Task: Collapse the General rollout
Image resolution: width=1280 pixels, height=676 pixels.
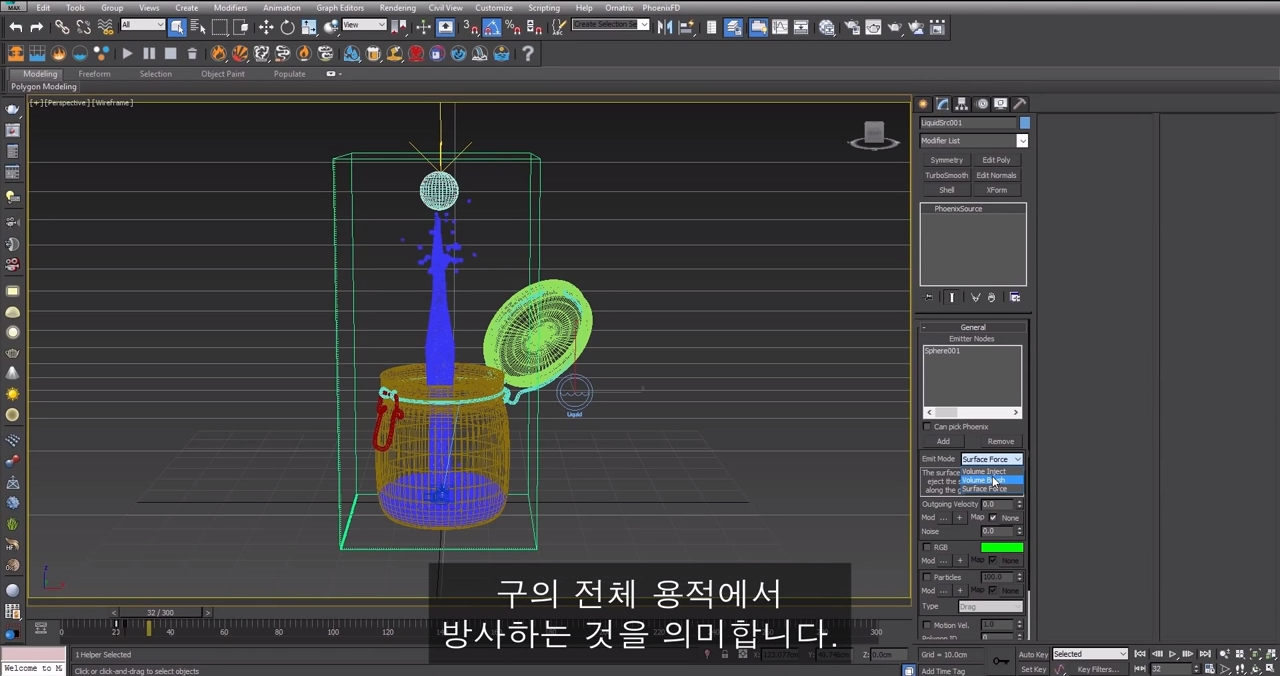Action: [x=973, y=327]
